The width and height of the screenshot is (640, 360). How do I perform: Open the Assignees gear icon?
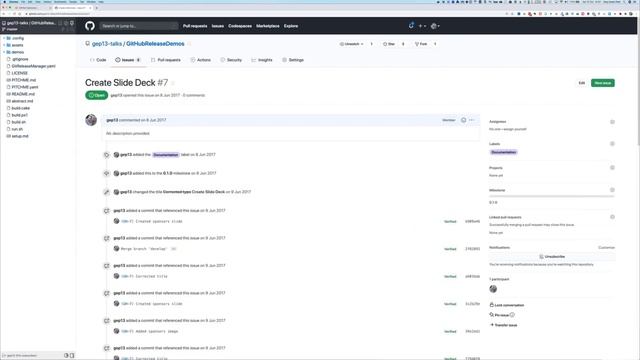pos(612,122)
